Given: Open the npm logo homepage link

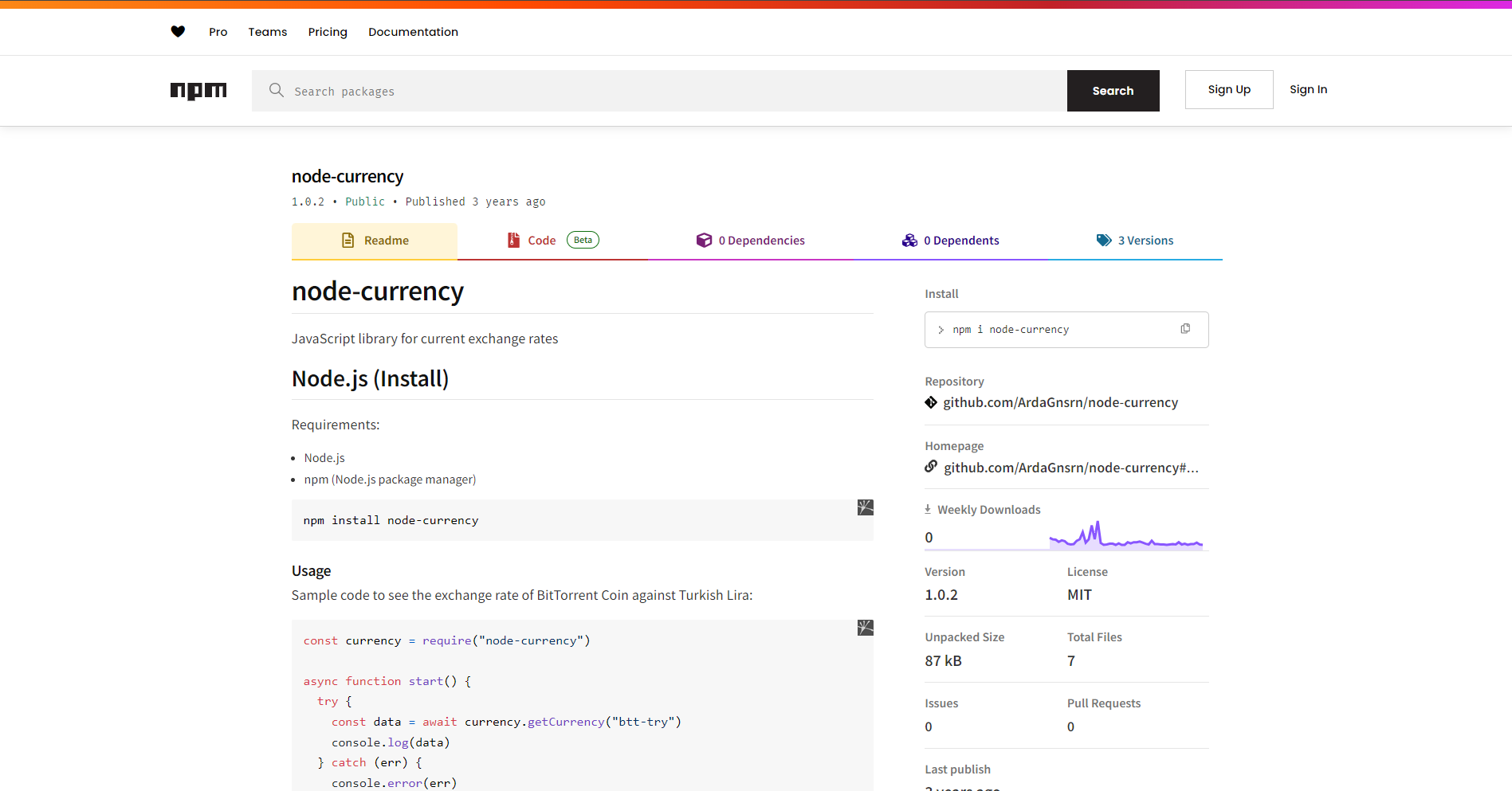Looking at the screenshot, I should click(198, 91).
